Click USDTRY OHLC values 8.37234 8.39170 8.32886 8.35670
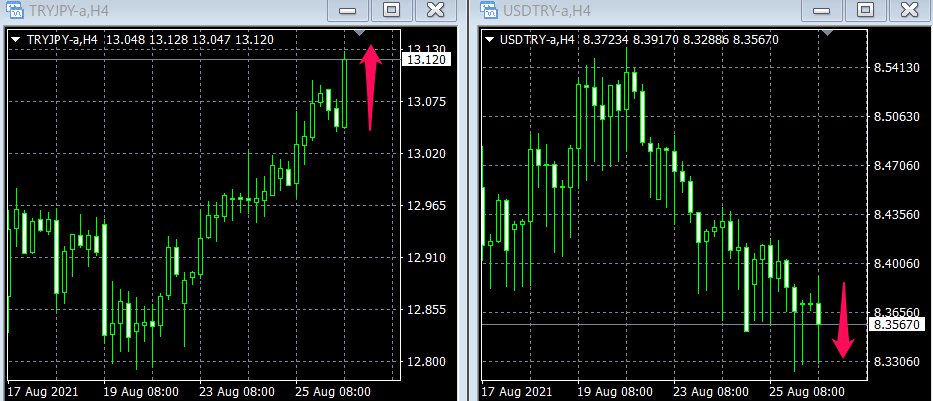933x401 pixels. 680,40
